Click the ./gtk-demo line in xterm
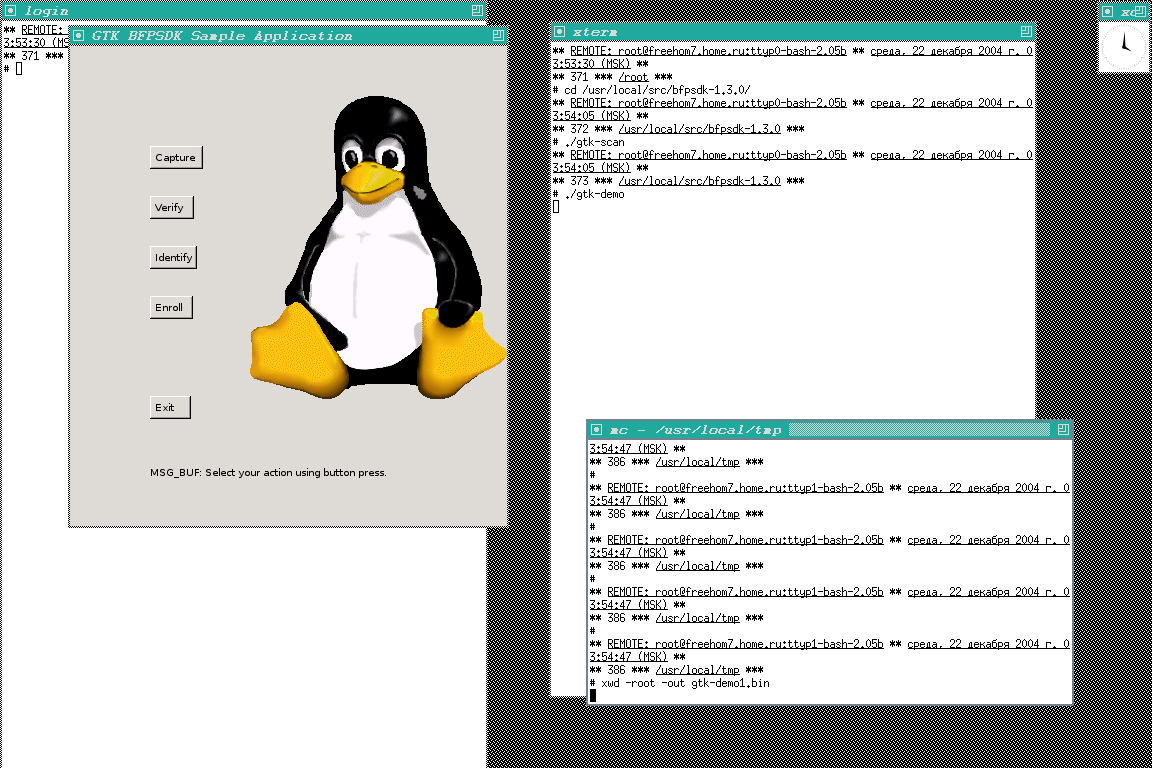Image resolution: width=1152 pixels, height=768 pixels. 598,194
